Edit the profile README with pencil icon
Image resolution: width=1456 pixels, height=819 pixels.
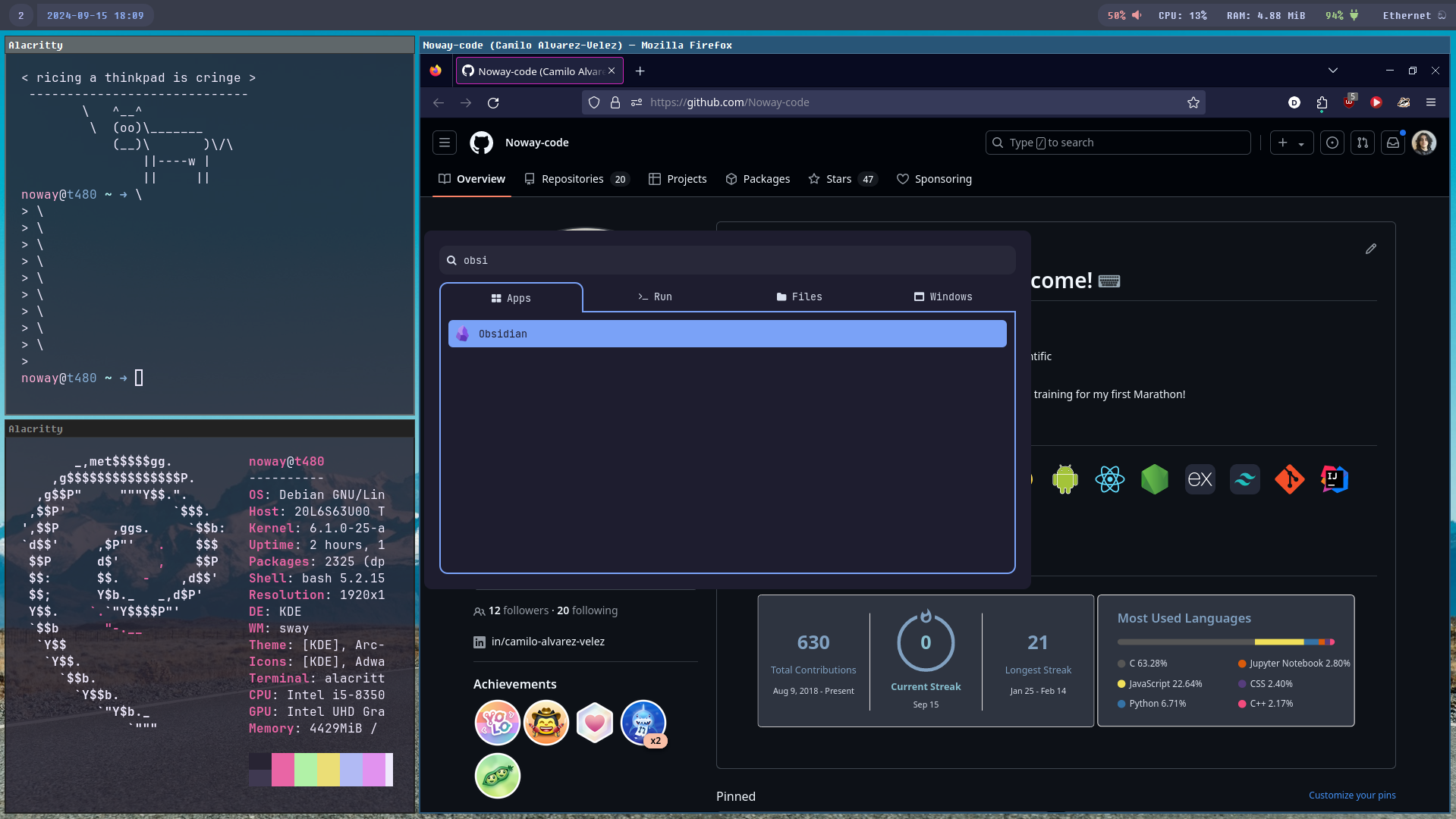point(1371,249)
